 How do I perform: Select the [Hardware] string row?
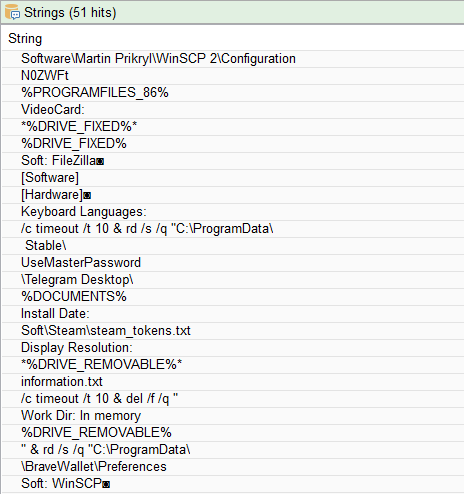[233, 195]
